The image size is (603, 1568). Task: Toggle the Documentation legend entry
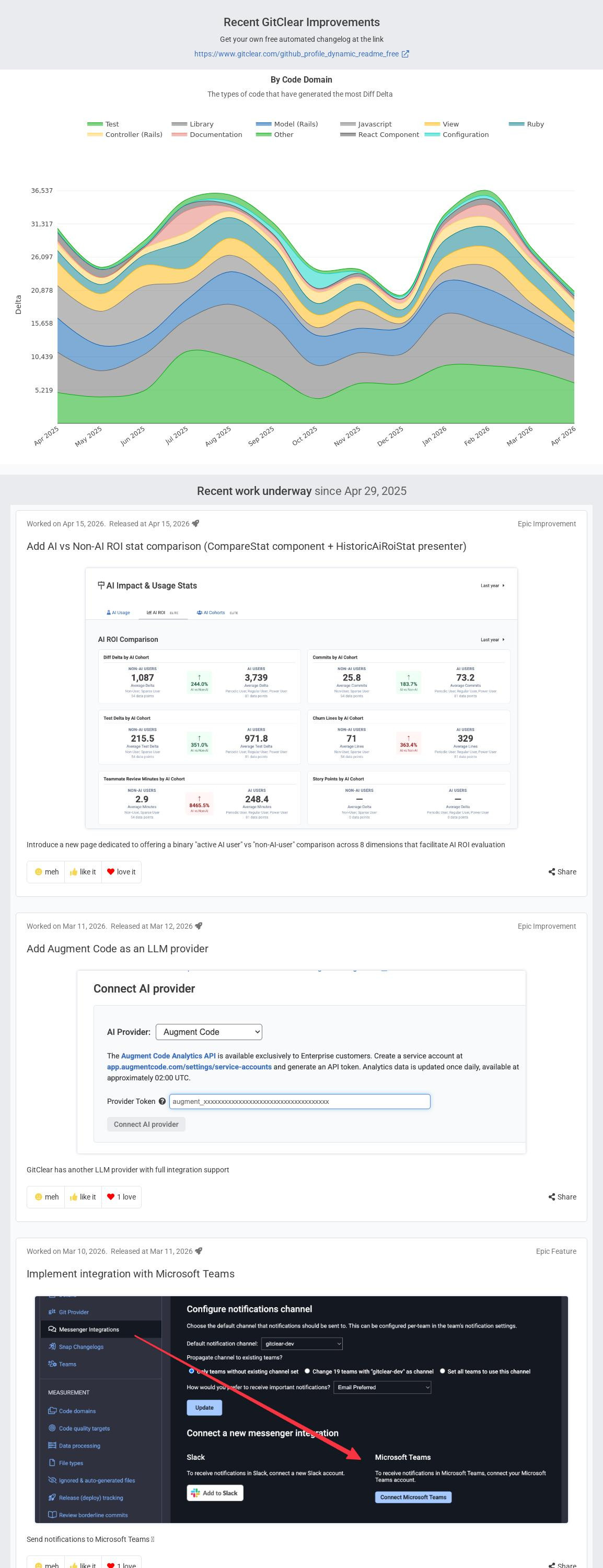click(207, 134)
